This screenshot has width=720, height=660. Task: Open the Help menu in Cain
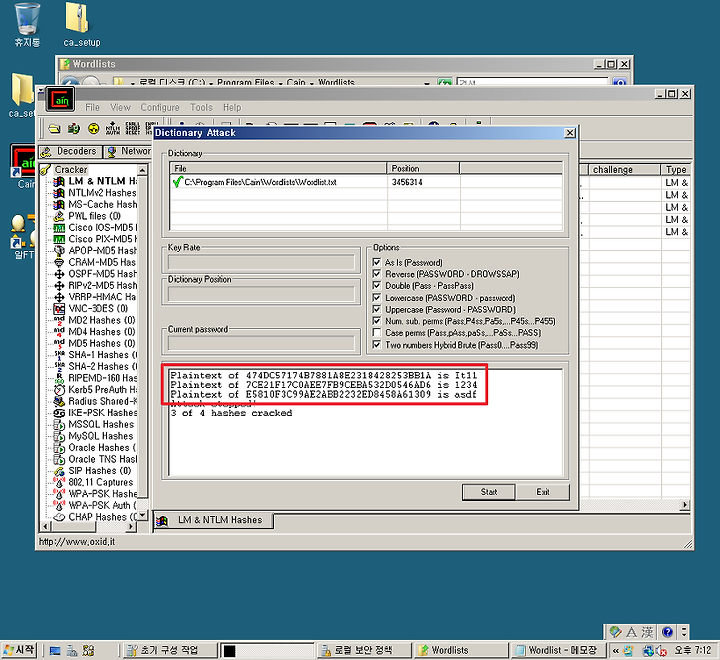tap(232, 107)
